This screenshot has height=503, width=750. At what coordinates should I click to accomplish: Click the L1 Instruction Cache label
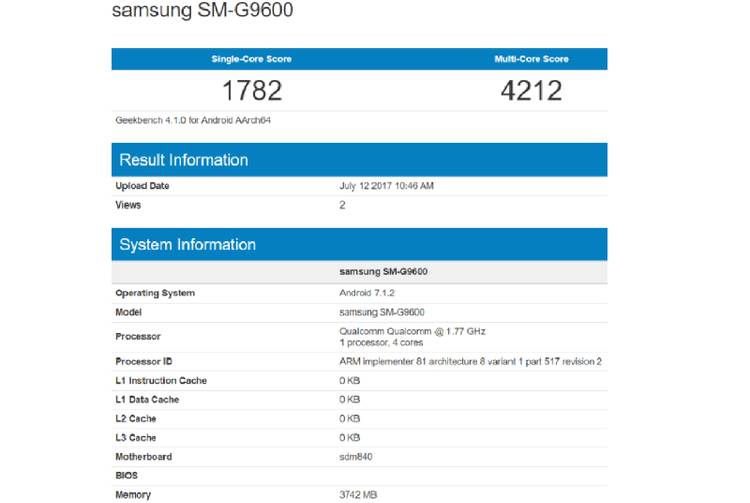coord(161,380)
